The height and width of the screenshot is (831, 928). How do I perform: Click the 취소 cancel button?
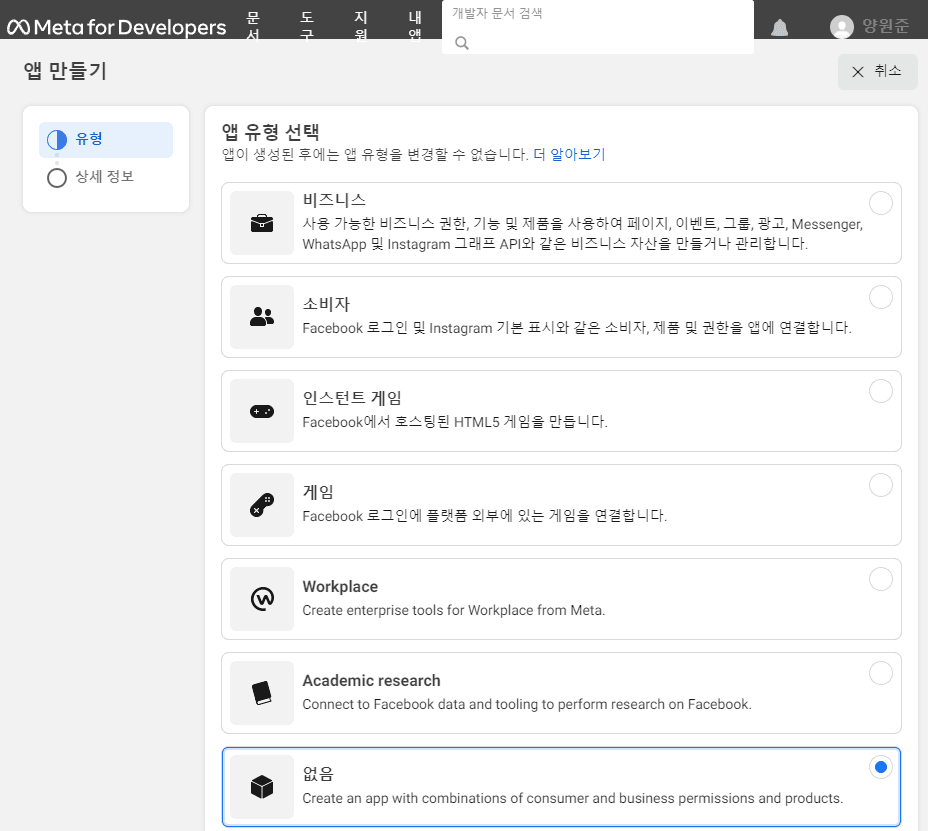[x=877, y=71]
